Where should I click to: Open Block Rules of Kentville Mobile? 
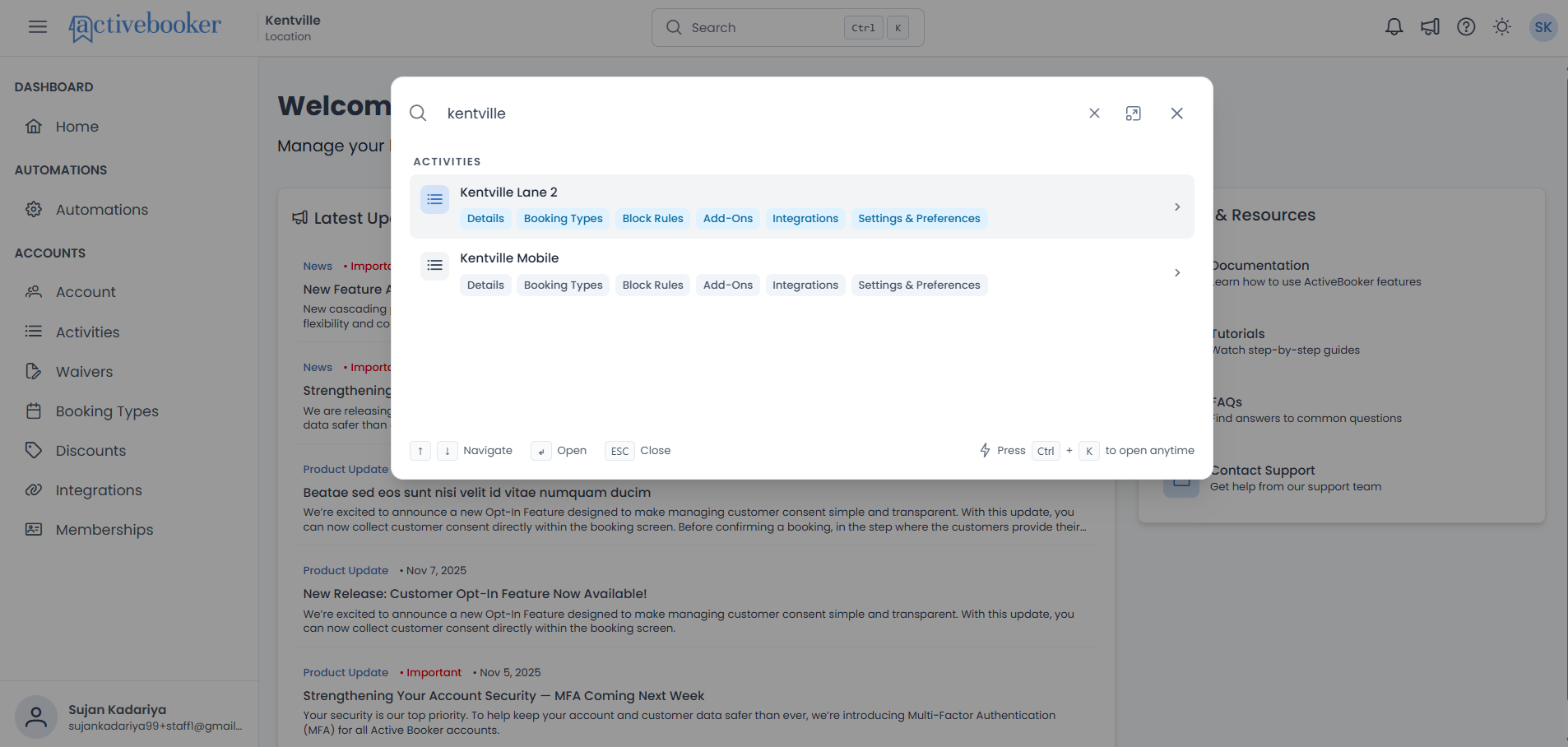click(653, 285)
